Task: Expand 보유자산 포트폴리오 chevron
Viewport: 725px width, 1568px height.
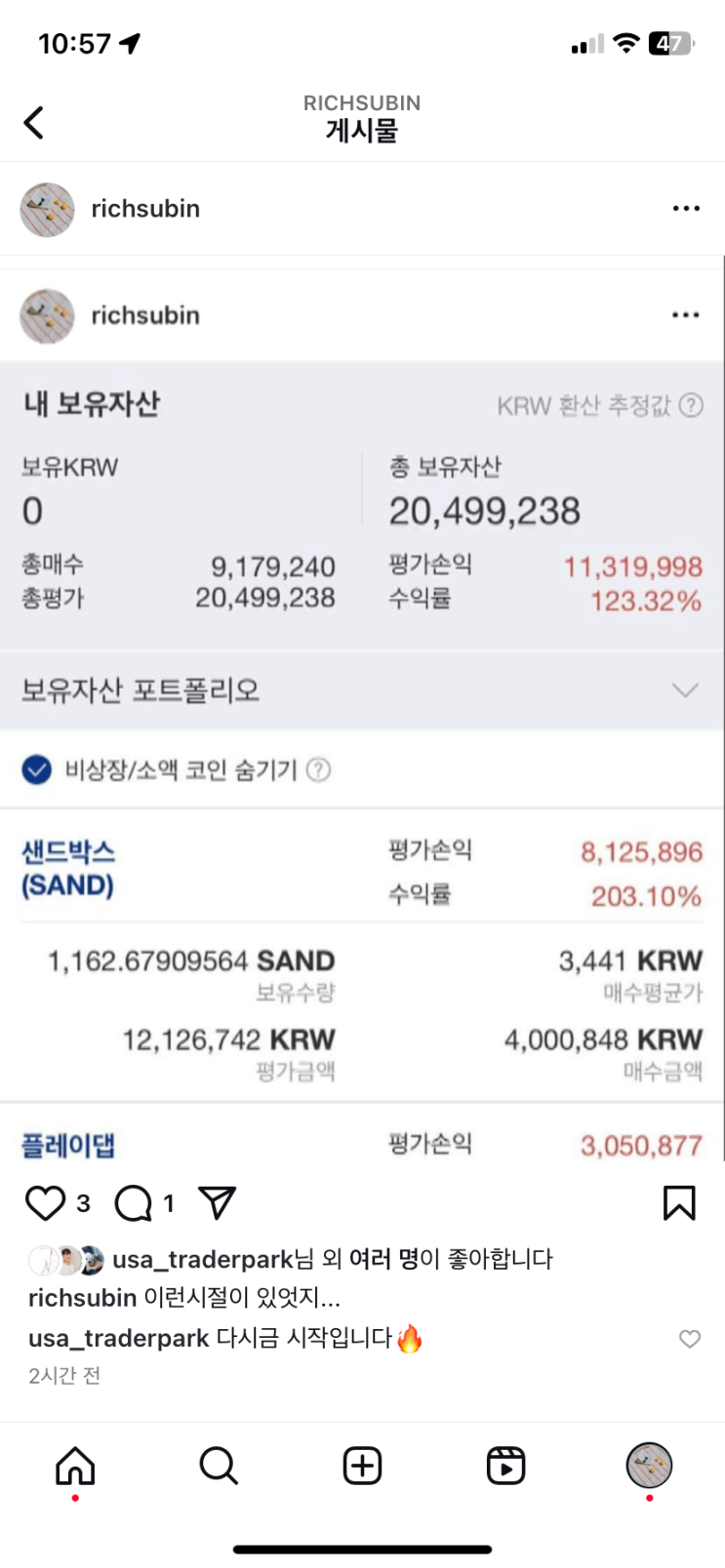Action: (685, 690)
